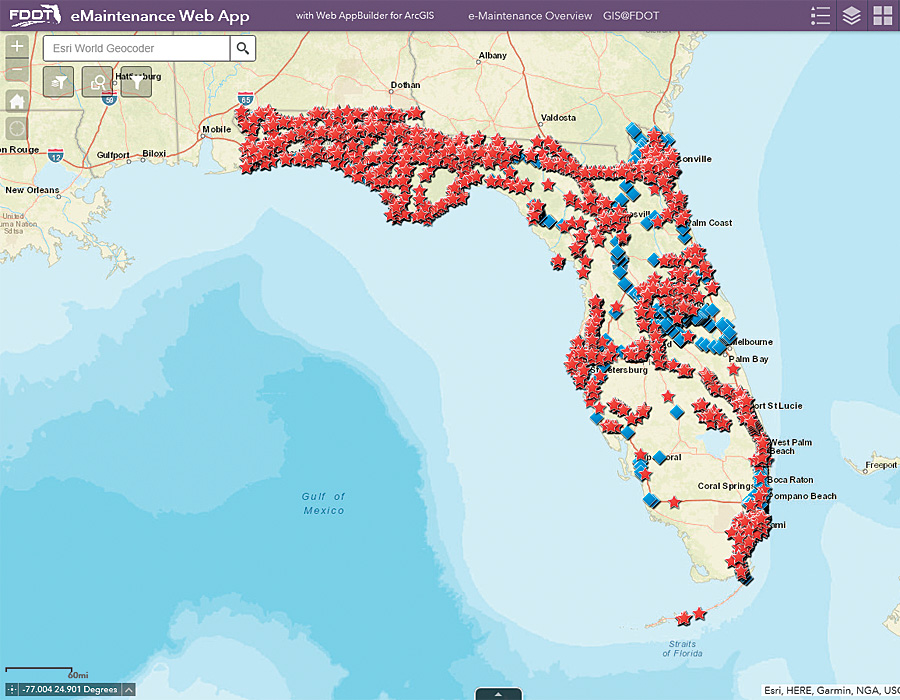Click the coordinate capture crosshair icon

pos(11,690)
